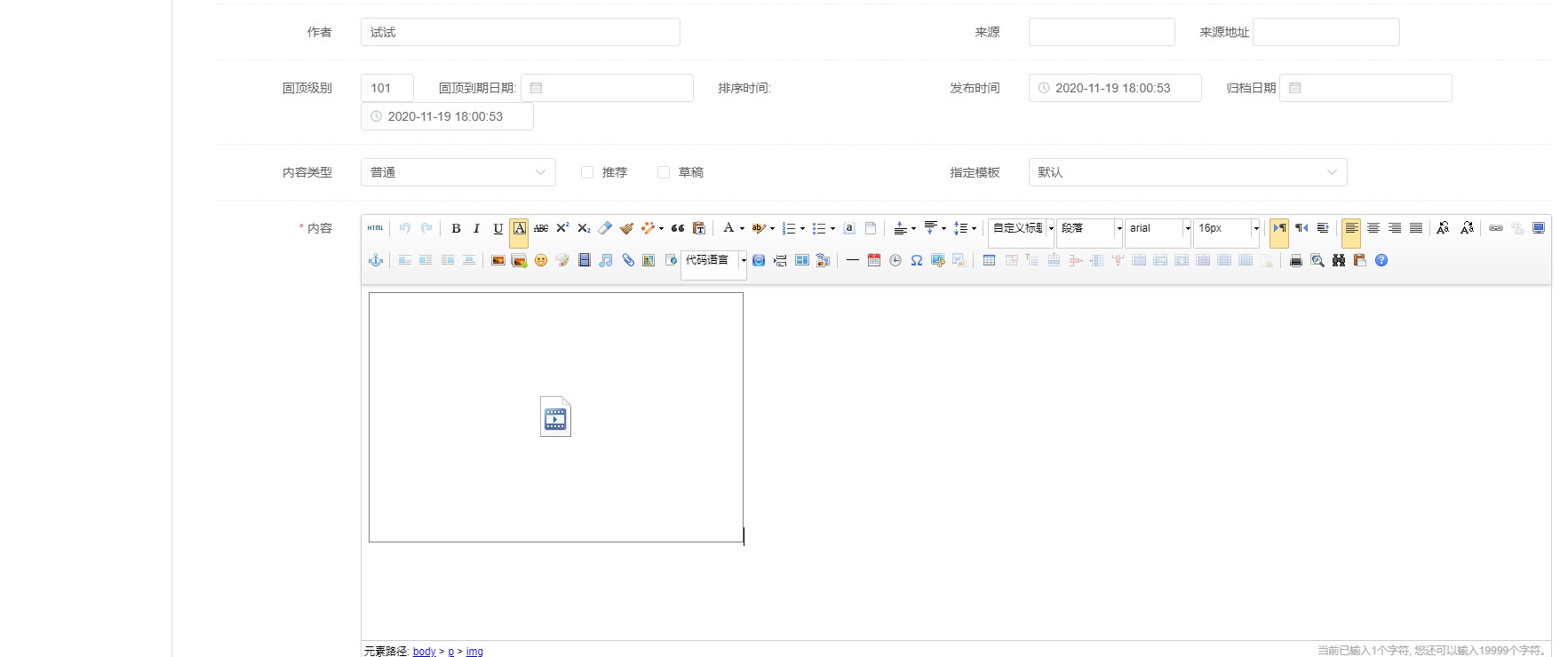
Task: Click the 作者 input field
Action: 520,32
